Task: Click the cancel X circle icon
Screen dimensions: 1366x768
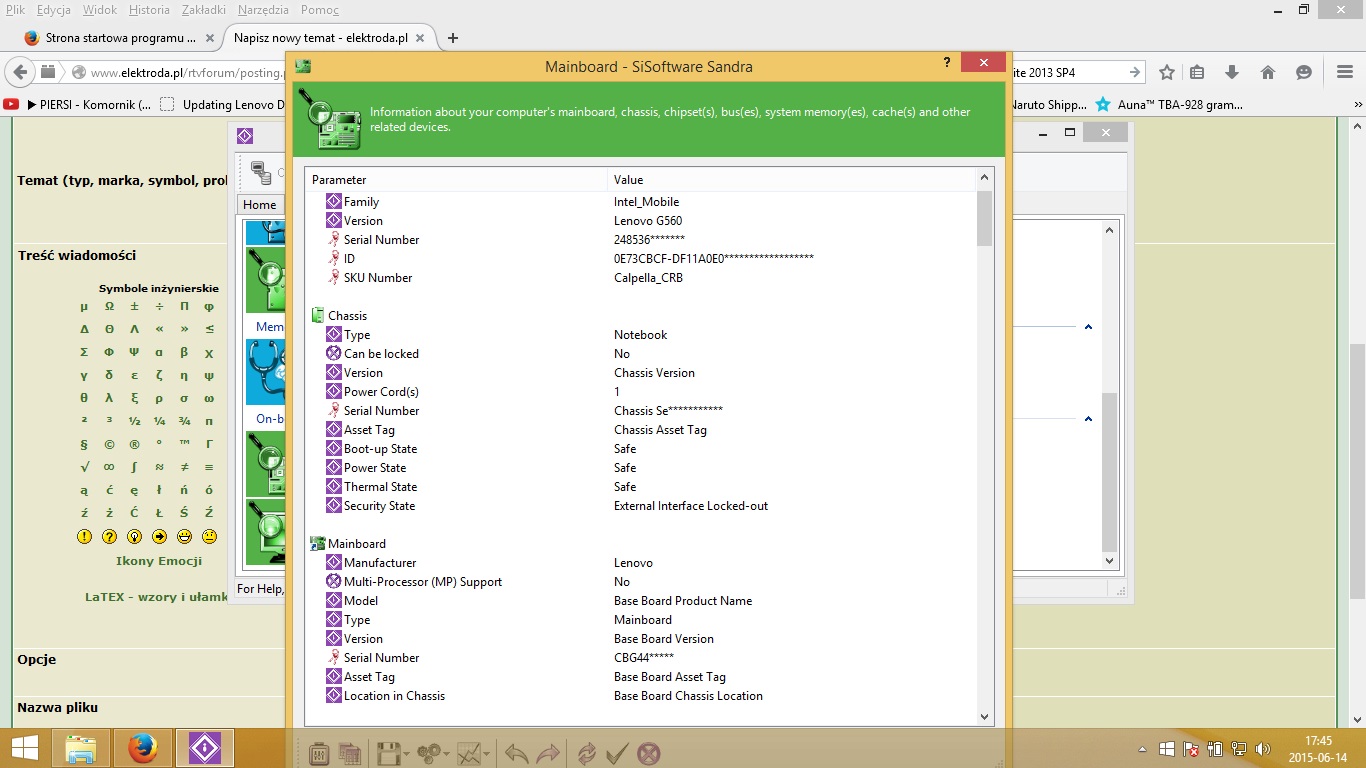Action: click(649, 753)
